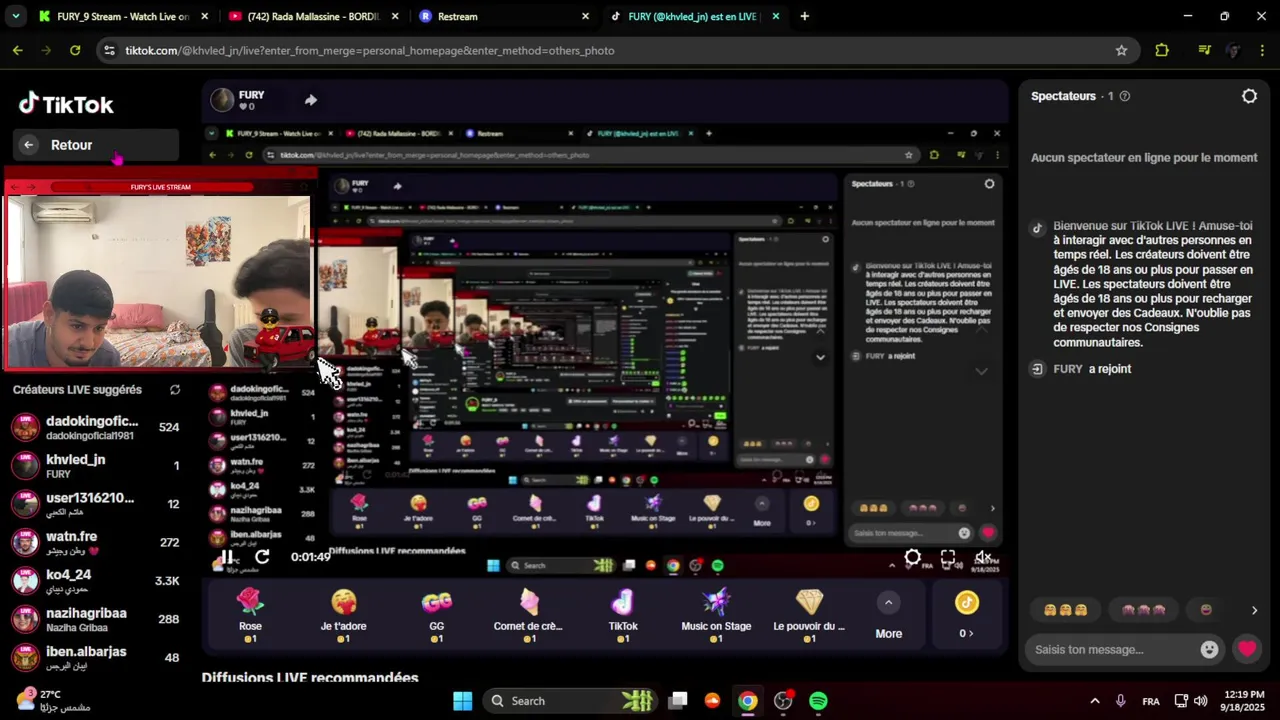Open Spectateurs info help icon
Screen dimensions: 1280x720
point(1125,96)
